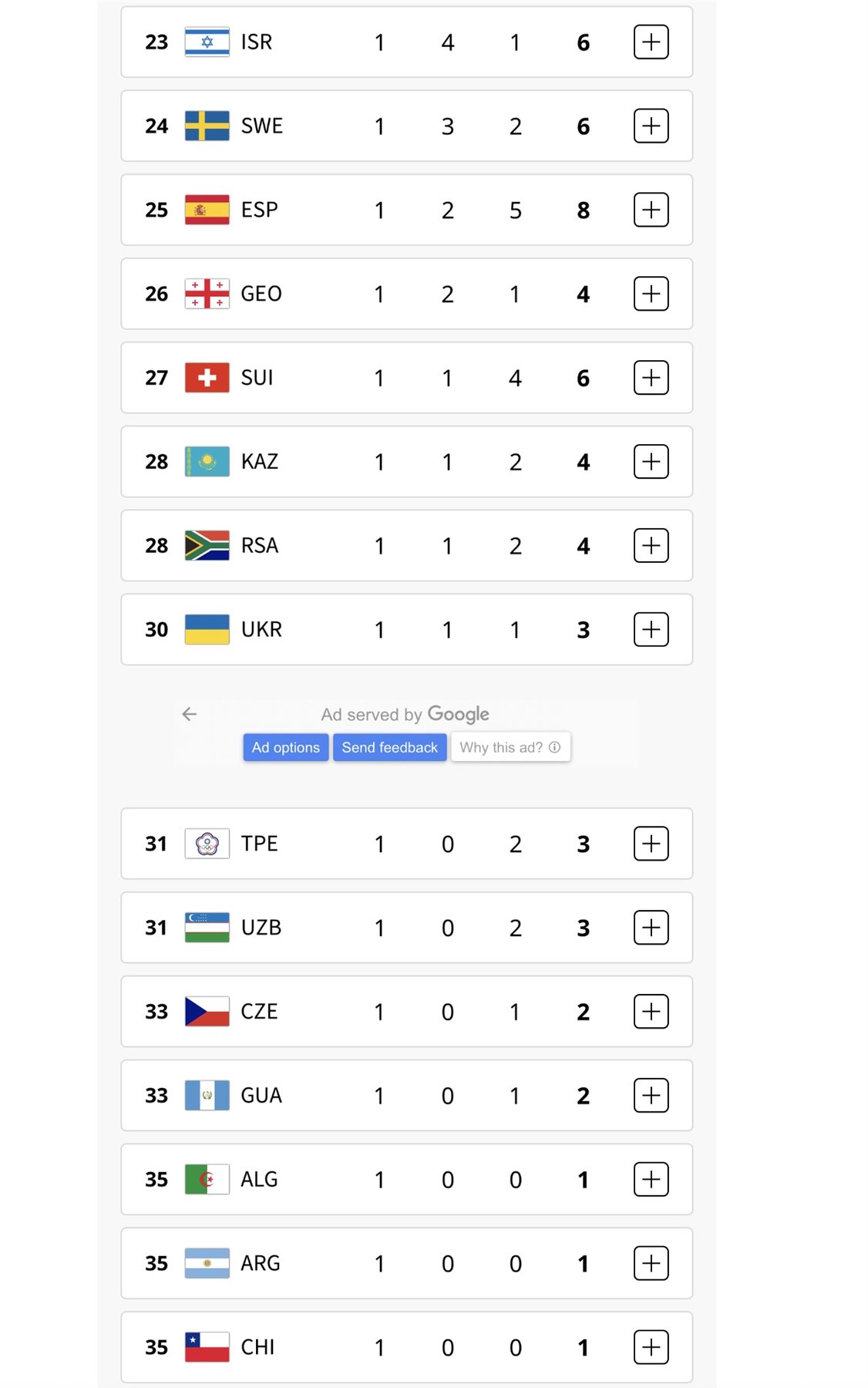The image size is (868, 1388).
Task: Click the Ukraine flag icon
Action: coord(207,630)
